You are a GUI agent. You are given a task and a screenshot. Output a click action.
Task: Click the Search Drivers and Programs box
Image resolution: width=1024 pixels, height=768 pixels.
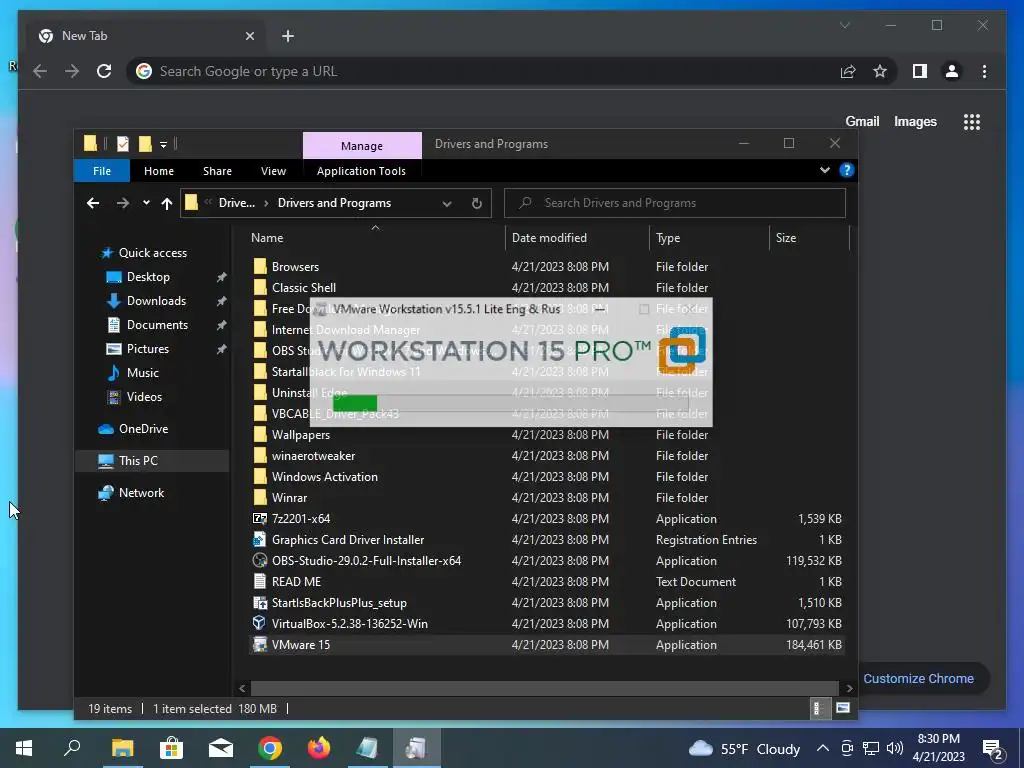point(675,203)
